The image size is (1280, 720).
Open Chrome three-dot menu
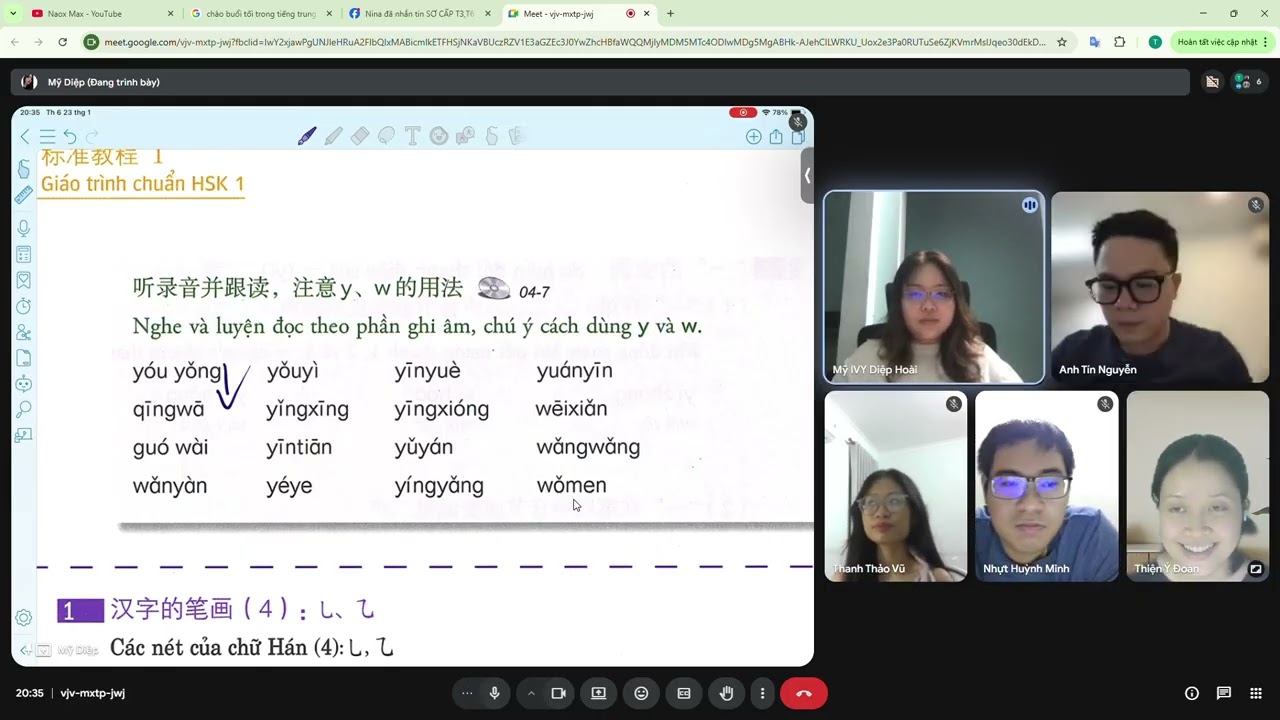1266,42
